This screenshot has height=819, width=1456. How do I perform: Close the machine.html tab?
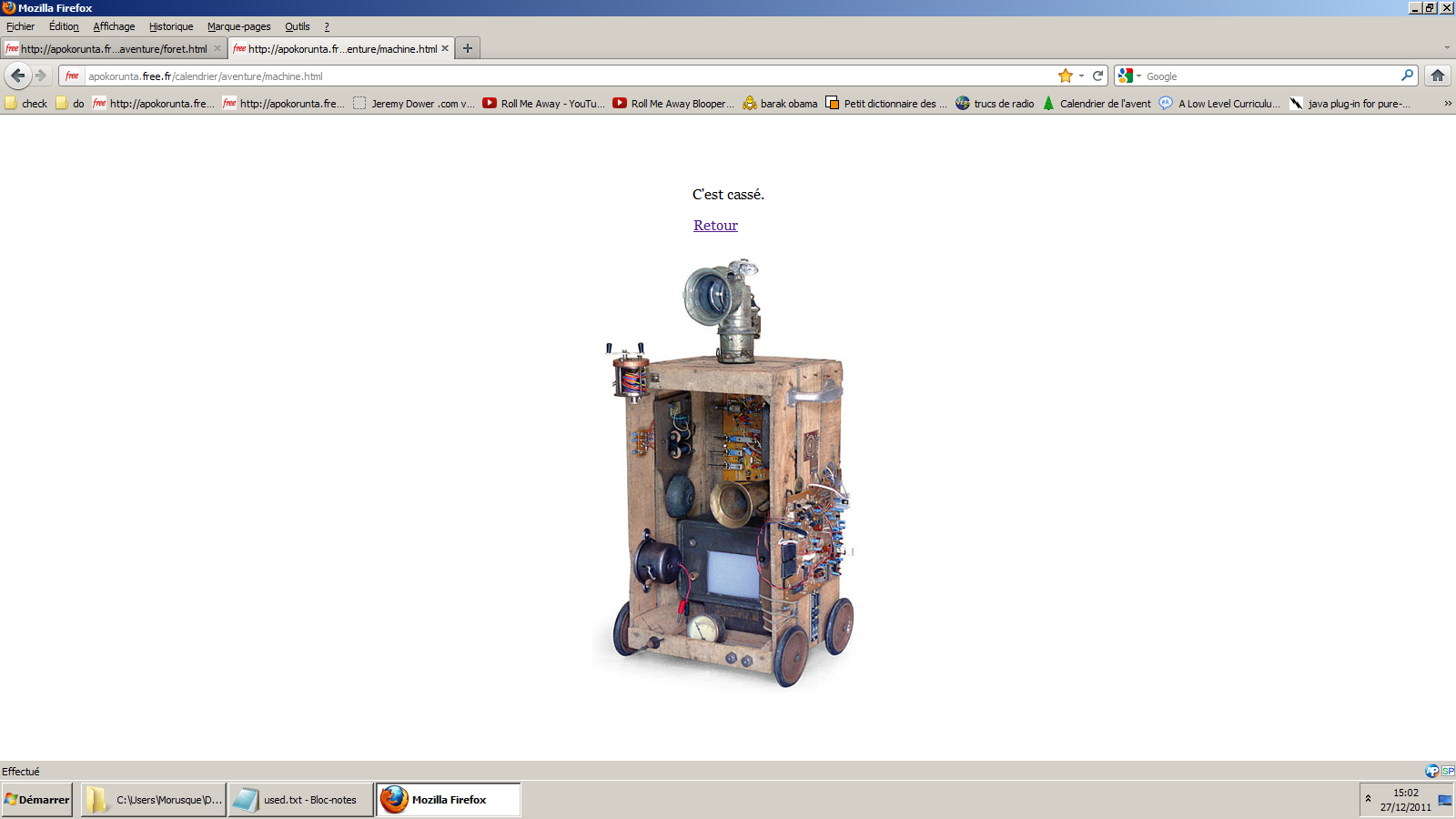tap(445, 48)
